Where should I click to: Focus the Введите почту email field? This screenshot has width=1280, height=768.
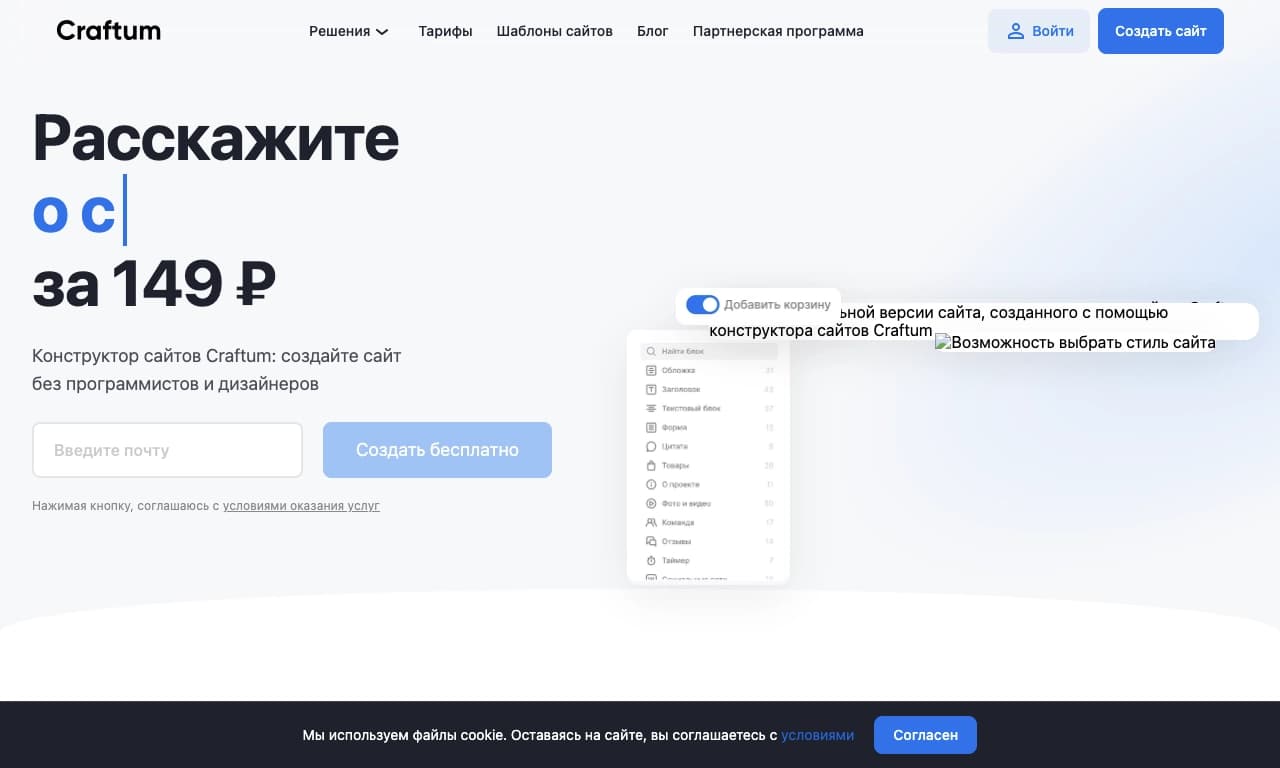tap(167, 450)
